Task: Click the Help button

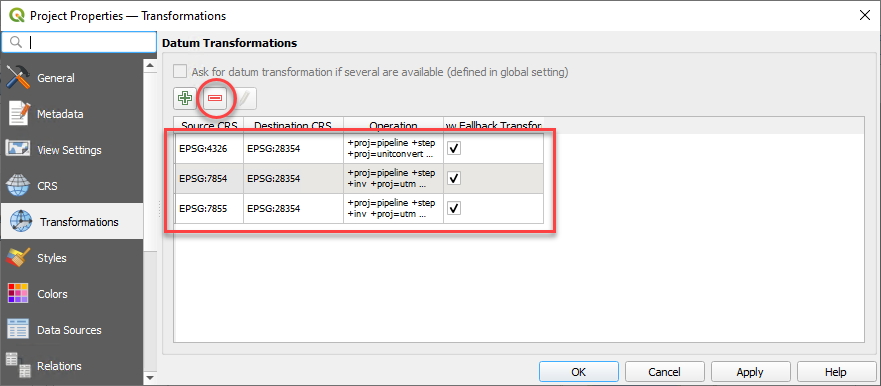Action: point(835,372)
